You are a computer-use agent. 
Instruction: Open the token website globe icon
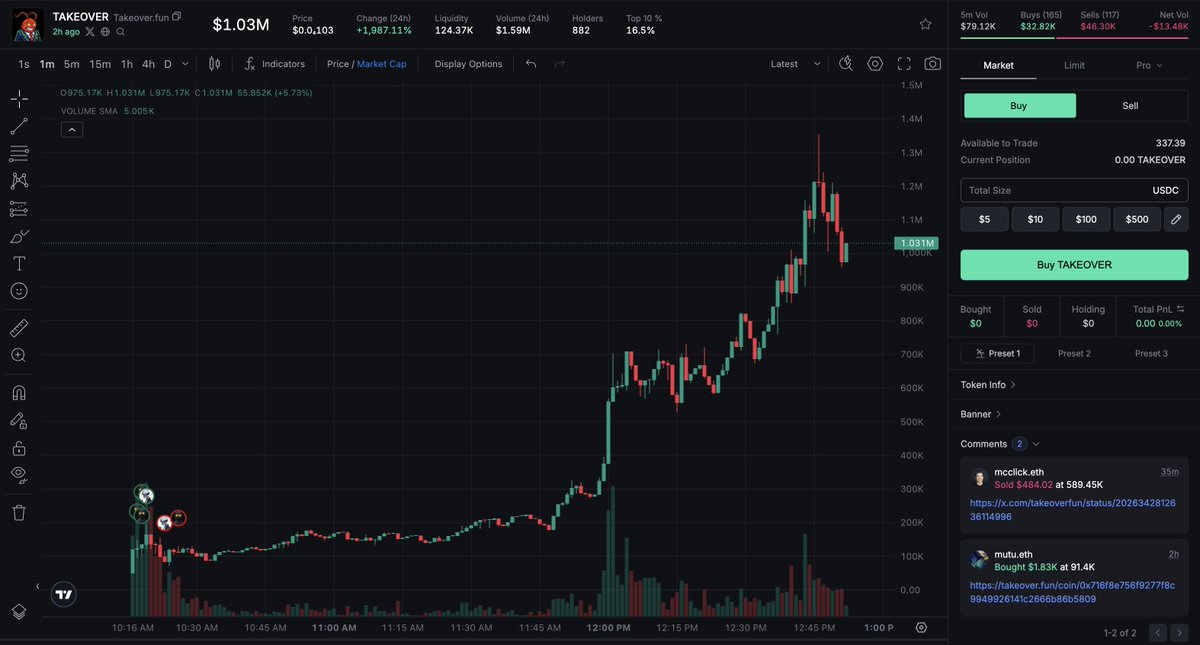(105, 32)
